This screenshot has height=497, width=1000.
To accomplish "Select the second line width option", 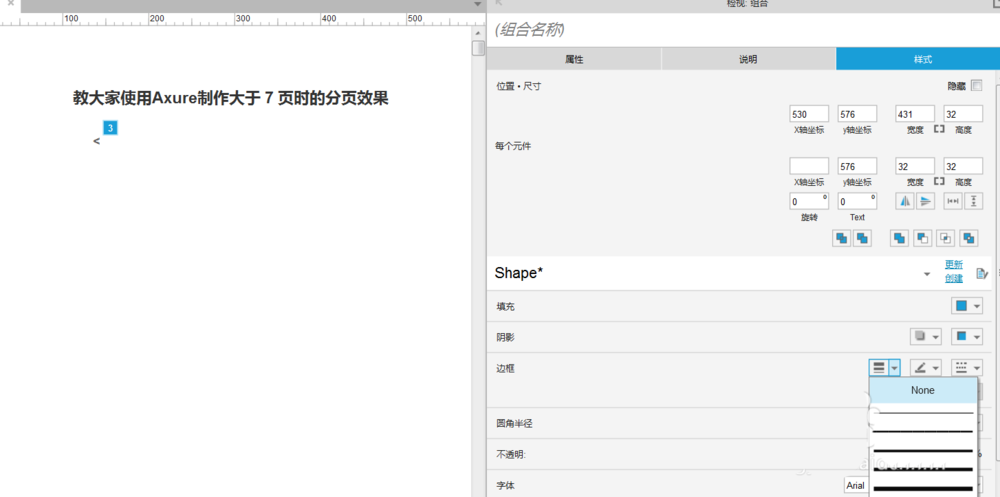I will pyautogui.click(x=923, y=432).
